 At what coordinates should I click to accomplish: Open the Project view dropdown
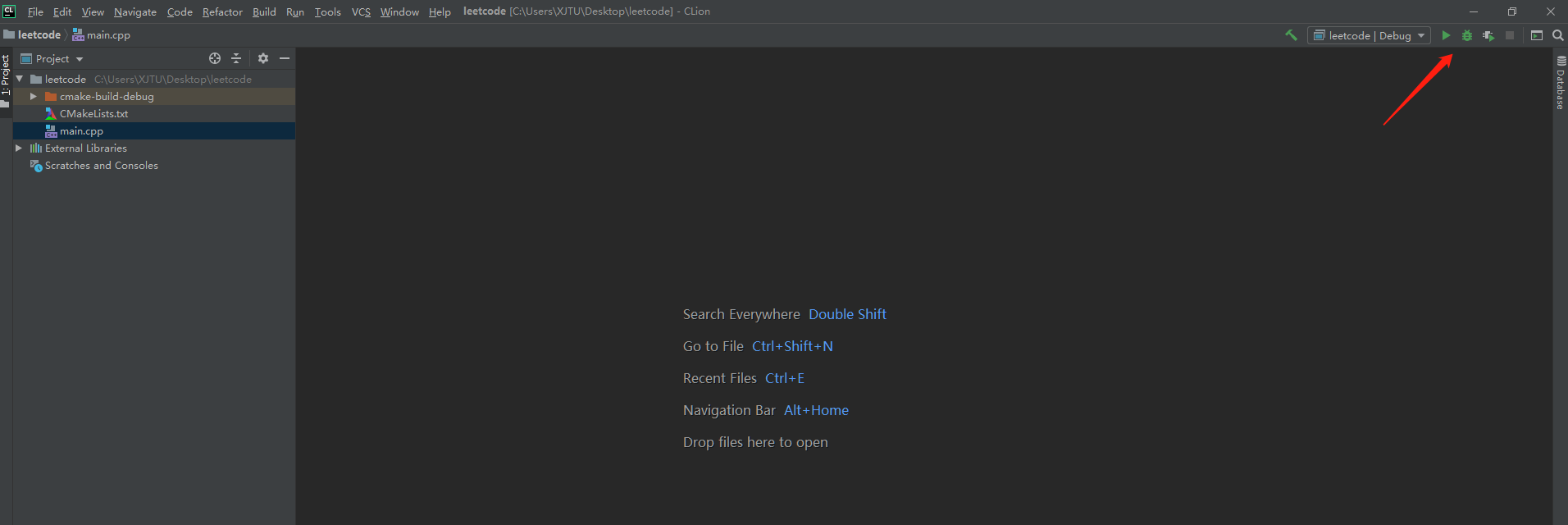[x=52, y=59]
